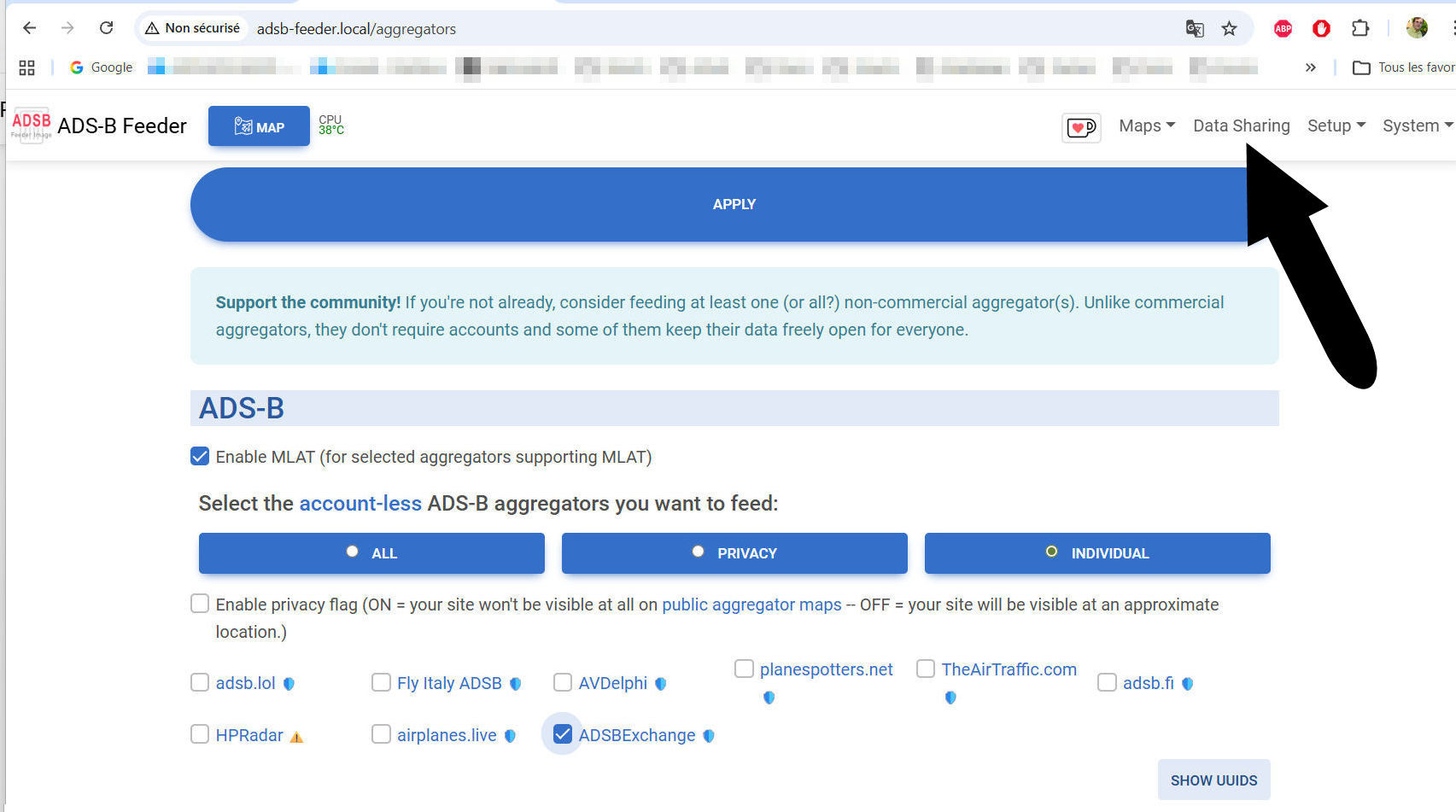Check the Fly Italy ADSB checkbox

(381, 682)
